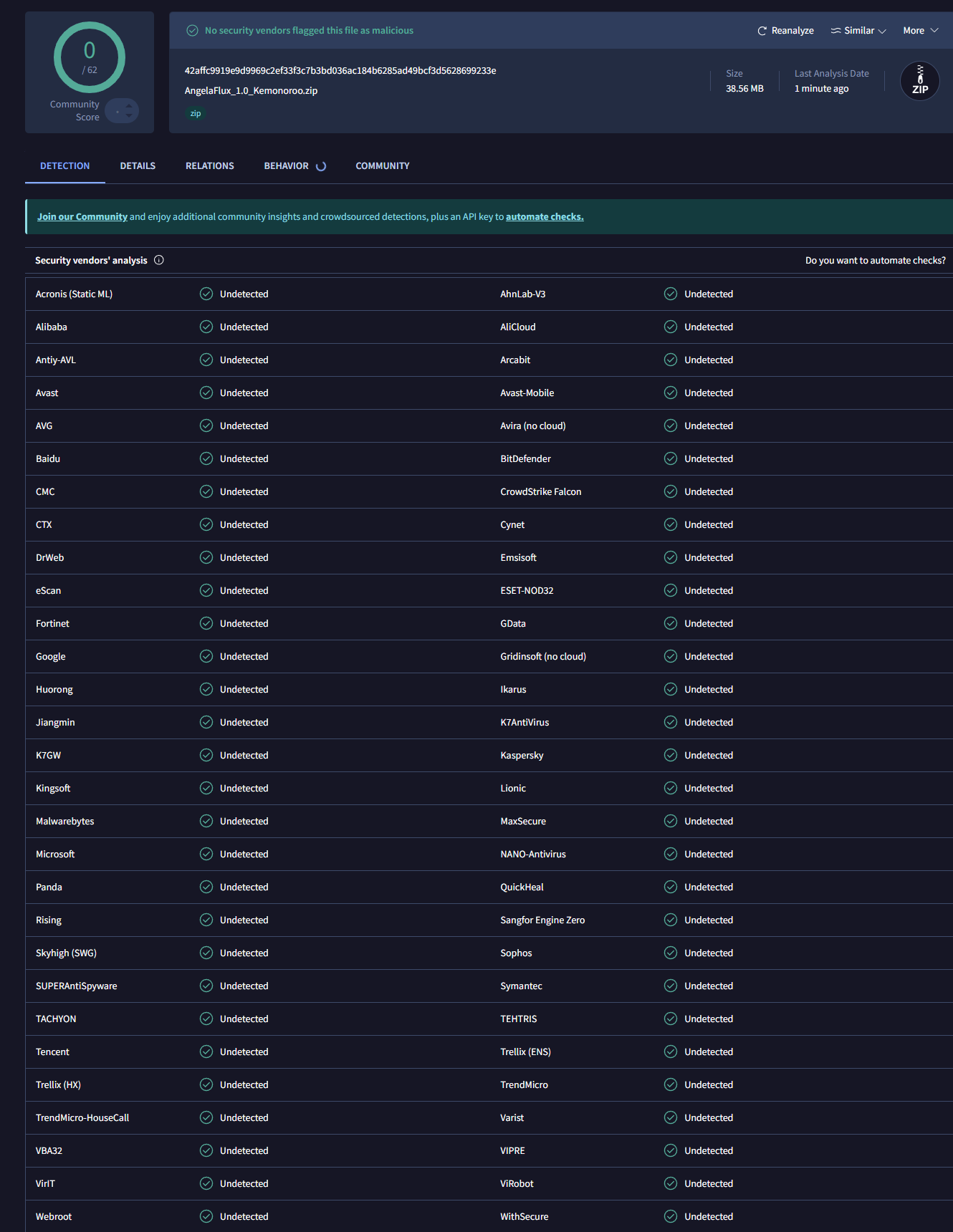Screen dimensions: 953x1232
Task: Click the Trellix (ENS) vendor name
Action: [526, 1052]
